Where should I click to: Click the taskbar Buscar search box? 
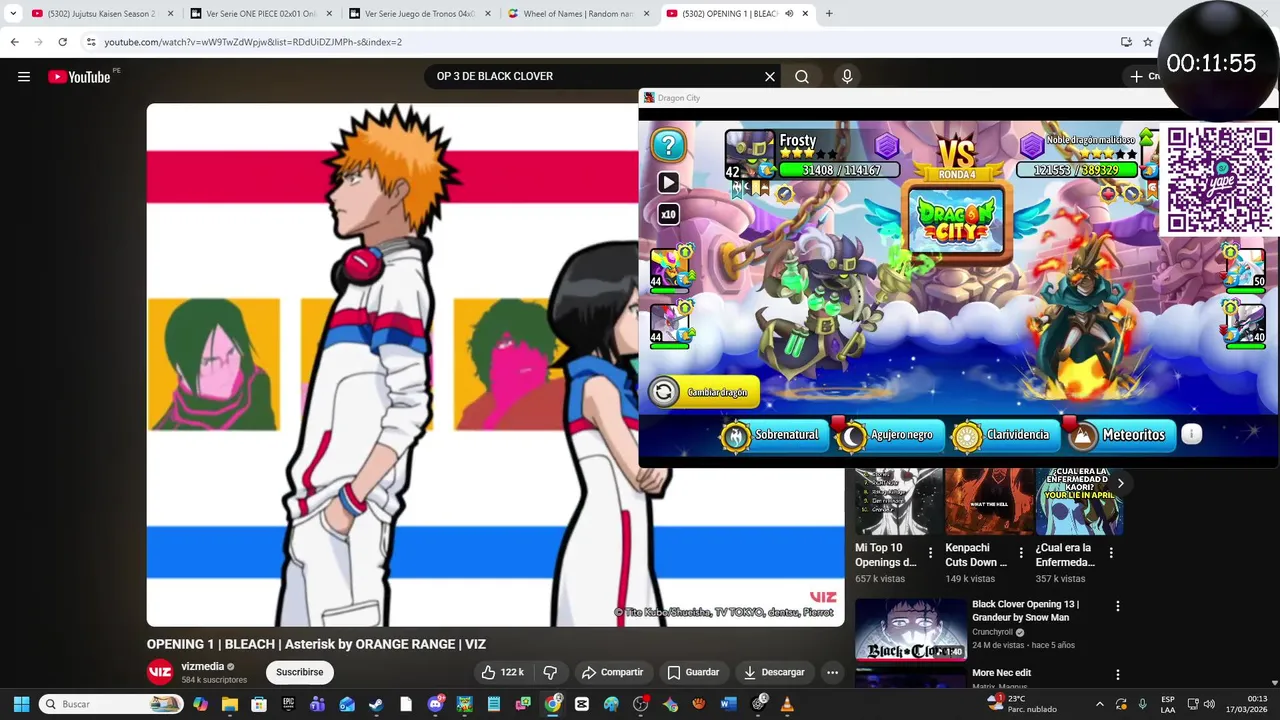pos(112,704)
